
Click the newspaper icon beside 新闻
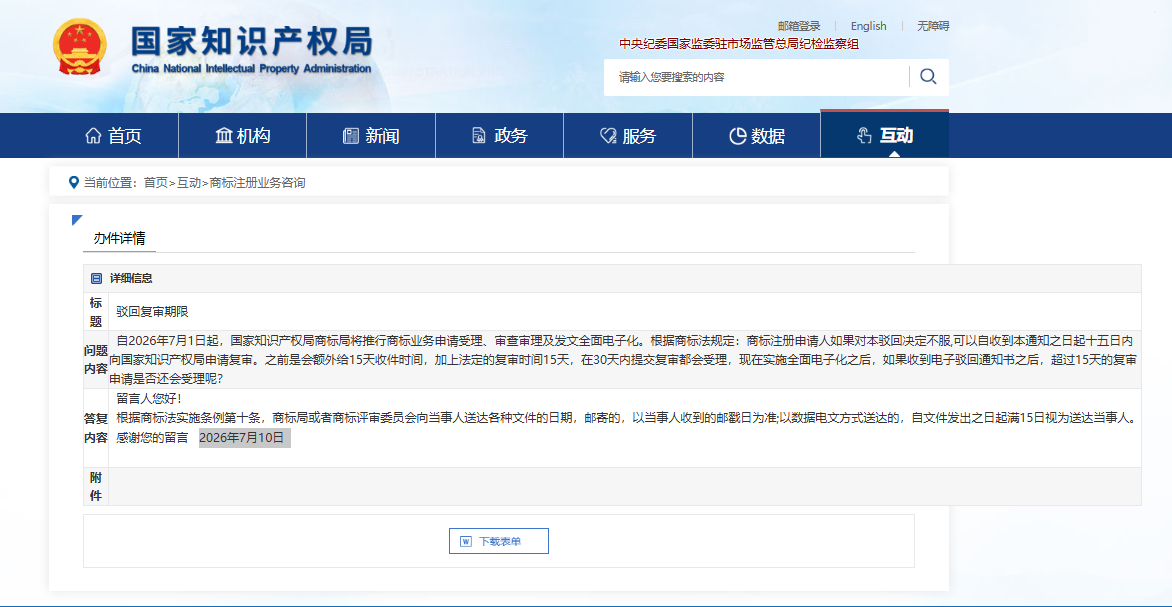pyautogui.click(x=351, y=136)
